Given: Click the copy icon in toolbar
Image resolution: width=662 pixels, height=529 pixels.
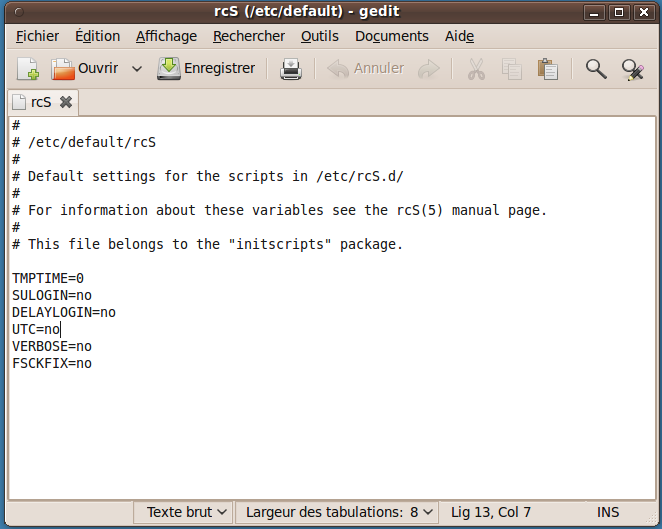Looking at the screenshot, I should pyautogui.click(x=511, y=69).
